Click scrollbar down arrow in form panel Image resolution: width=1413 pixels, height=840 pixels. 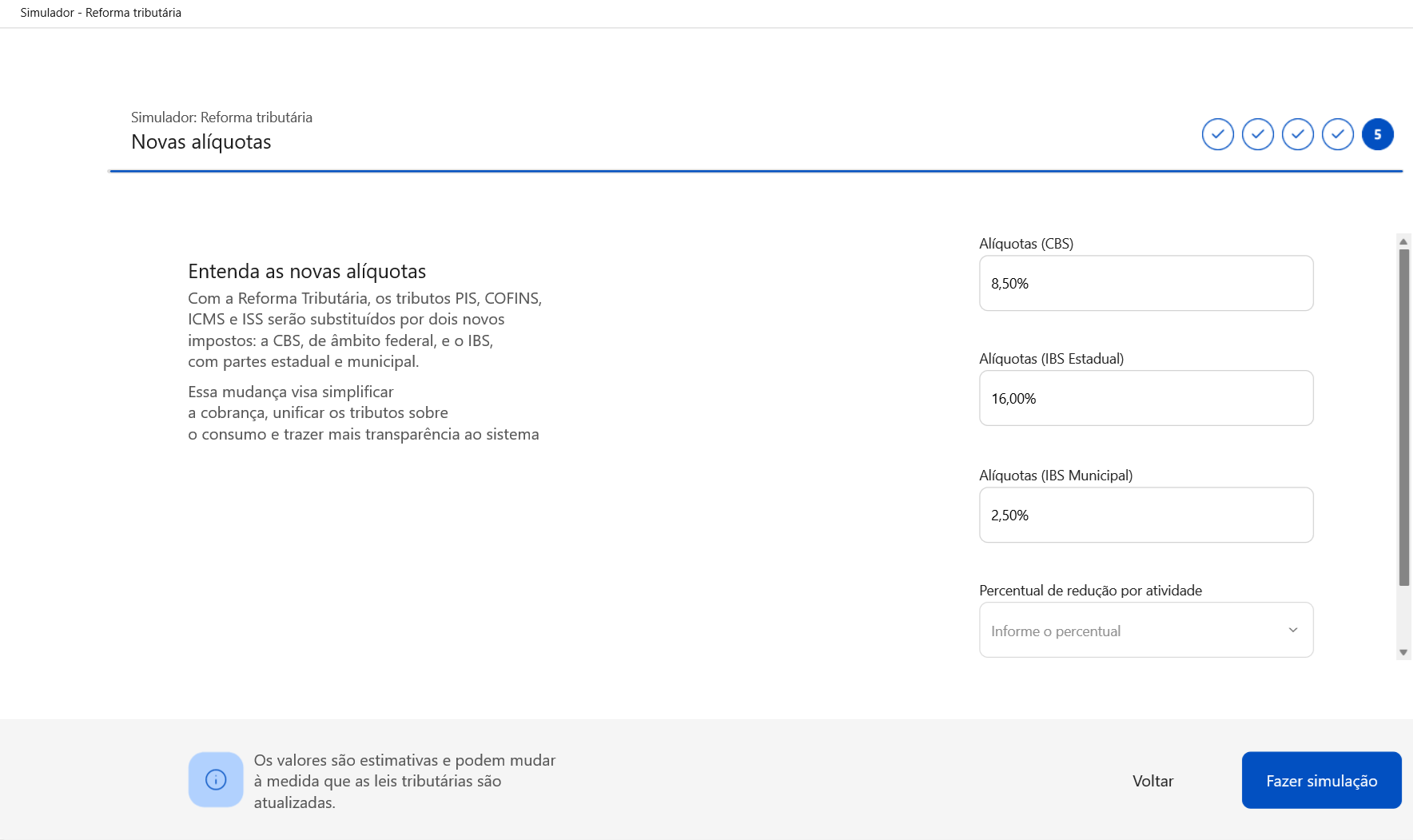pos(1403,652)
